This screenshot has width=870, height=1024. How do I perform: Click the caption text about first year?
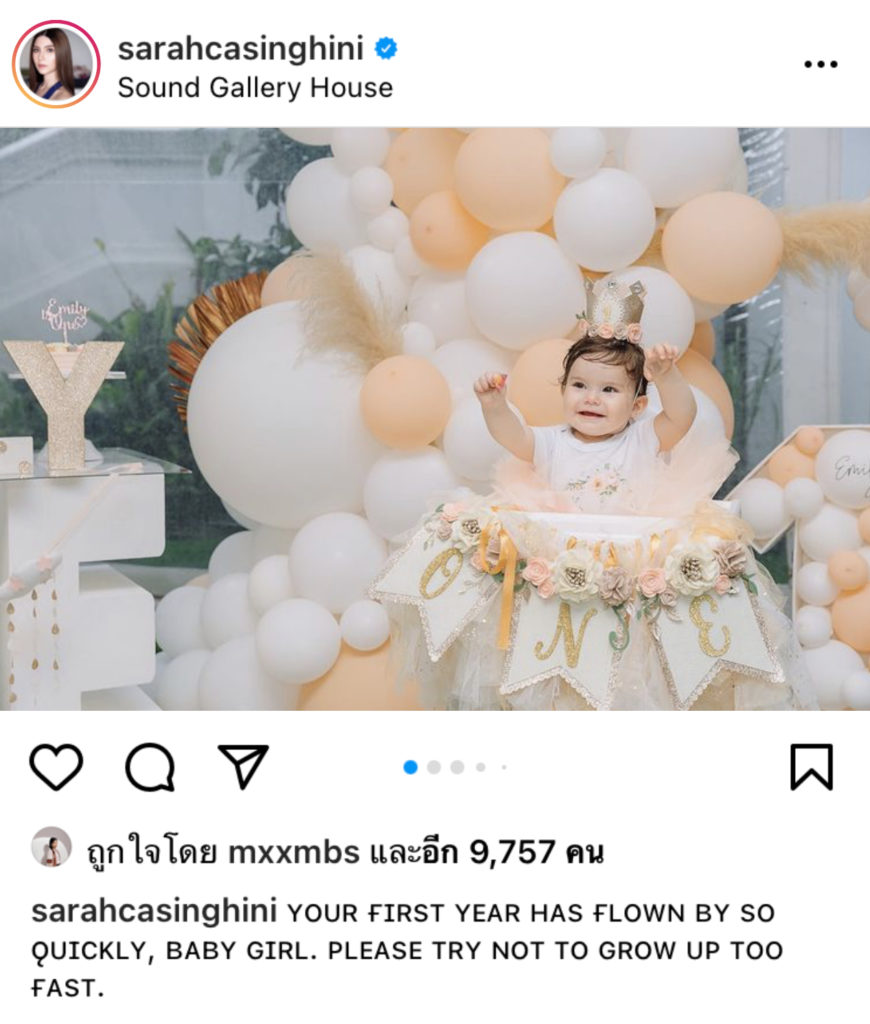407,950
